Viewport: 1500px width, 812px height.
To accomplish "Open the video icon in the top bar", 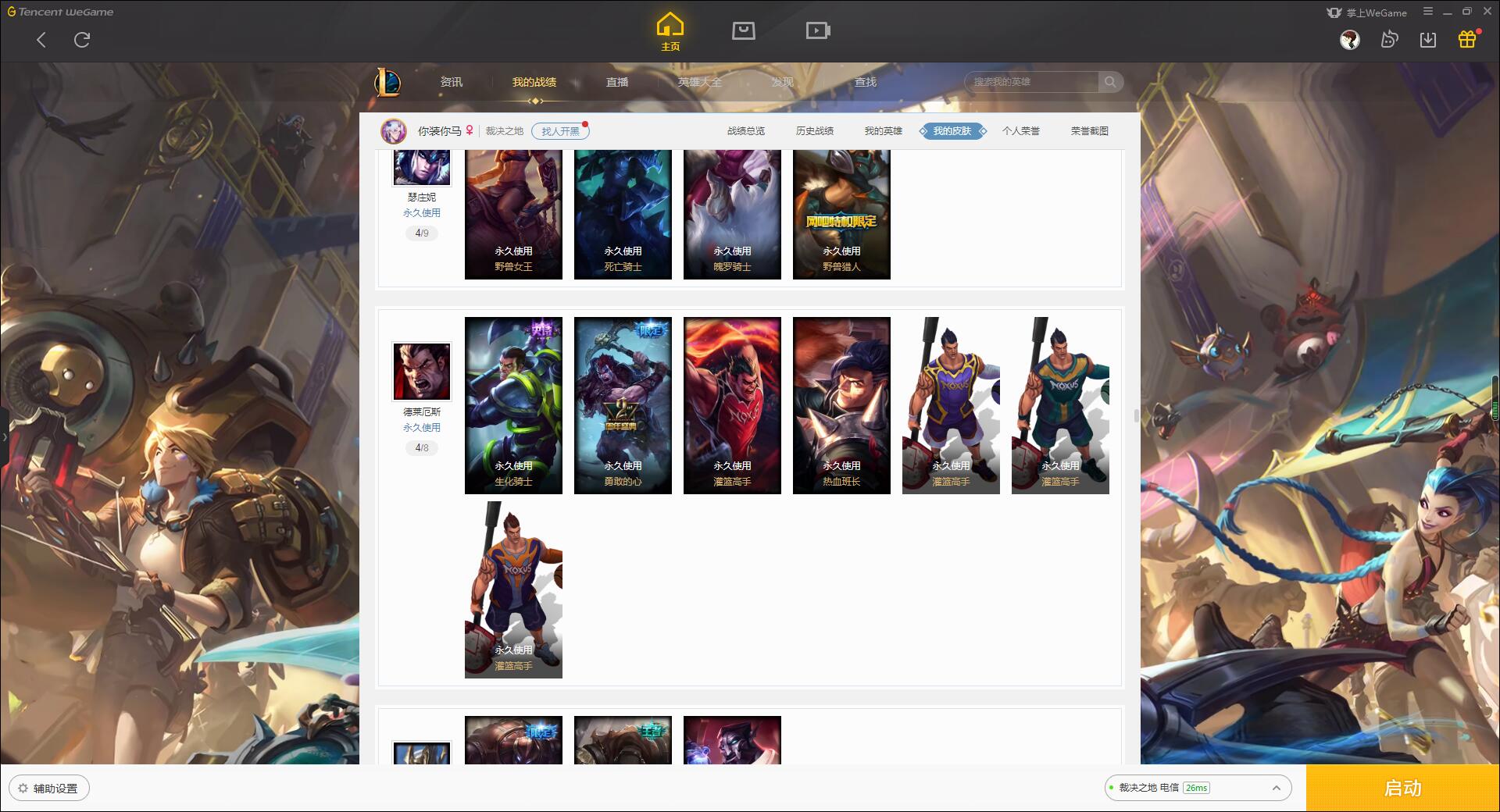I will pos(818,31).
